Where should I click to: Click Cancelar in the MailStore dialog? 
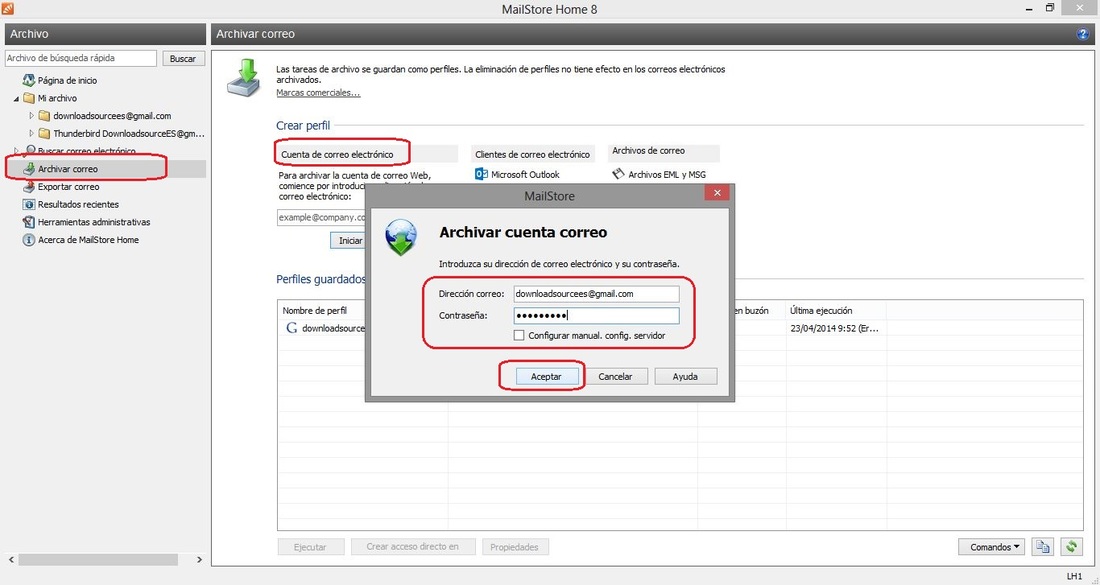tap(615, 377)
